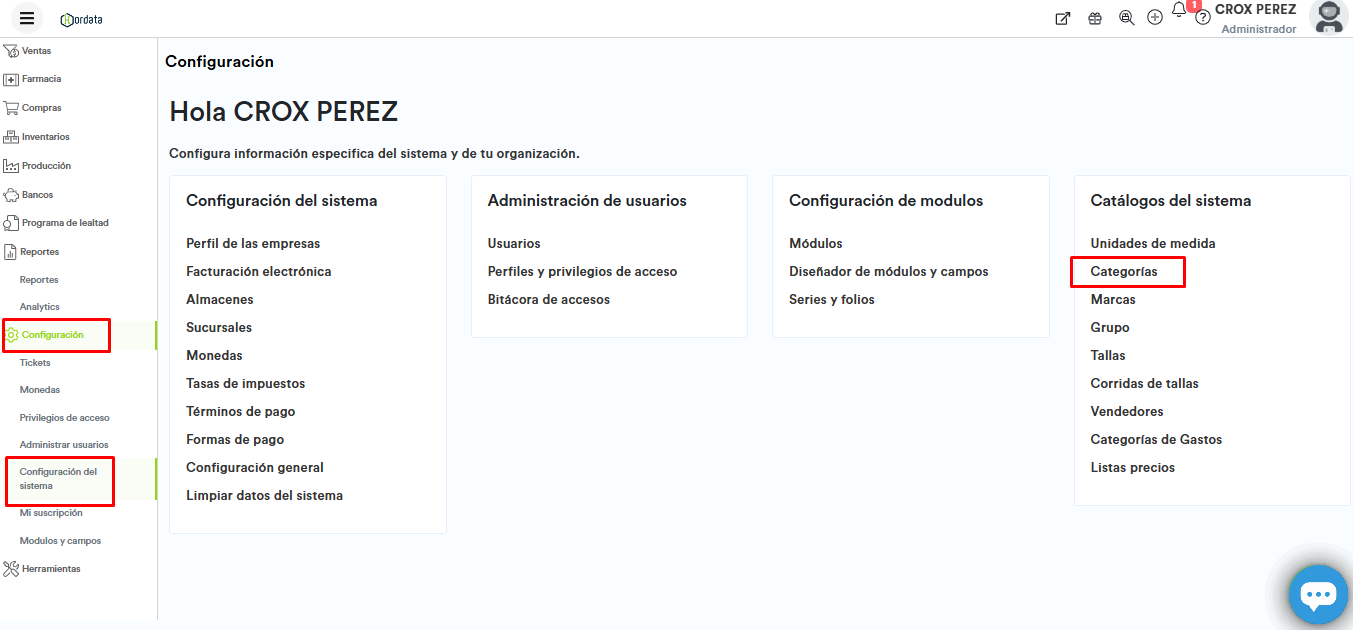Open the external link icon in header

click(1063, 18)
